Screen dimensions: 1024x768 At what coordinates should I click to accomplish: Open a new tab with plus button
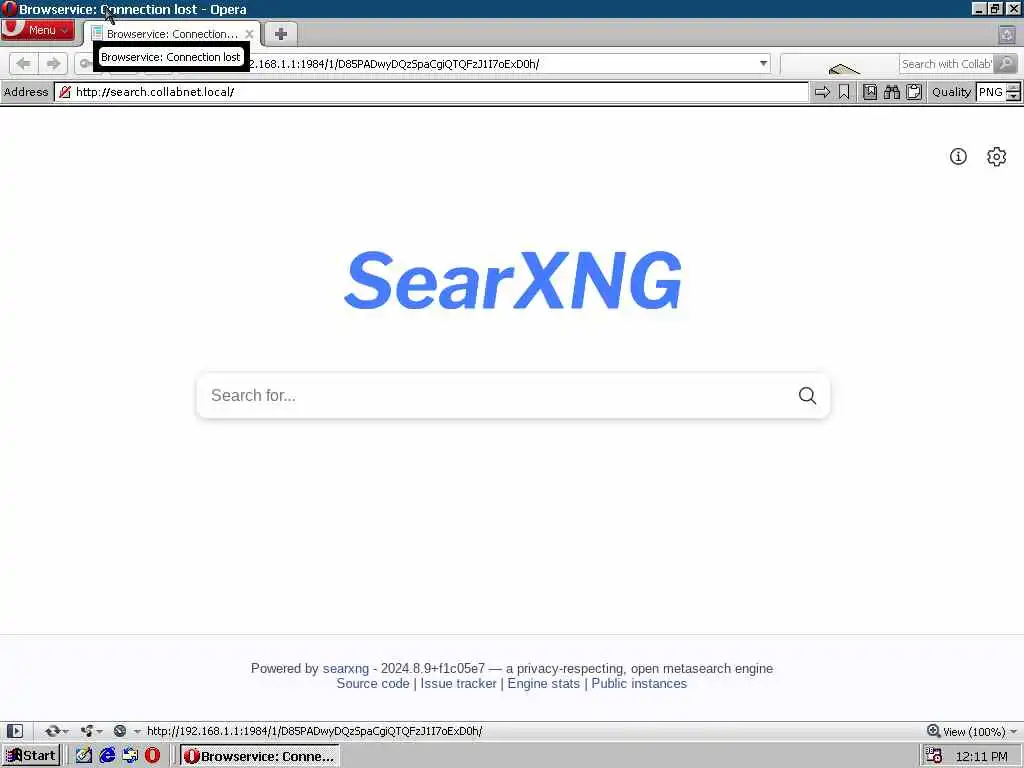281,34
